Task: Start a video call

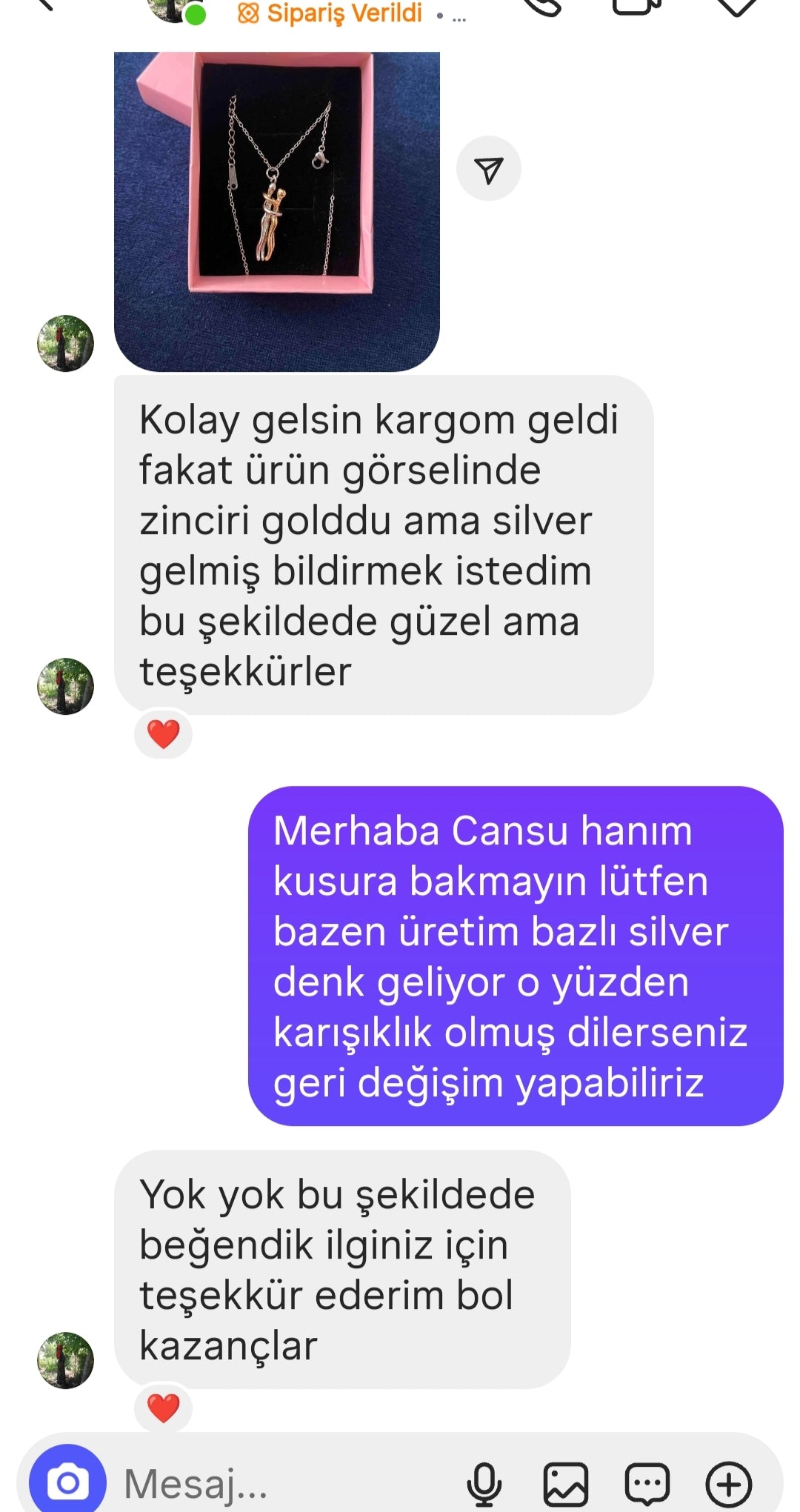Action: (637, 6)
